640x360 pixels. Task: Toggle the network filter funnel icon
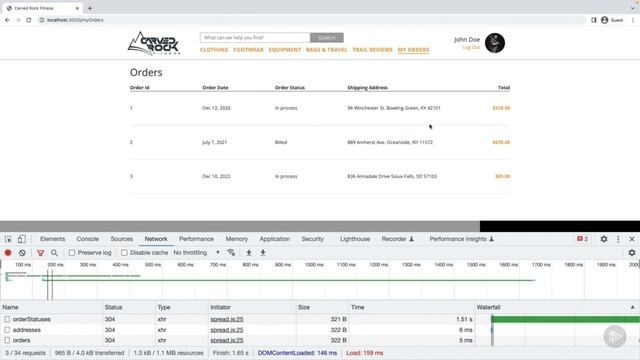click(x=40, y=253)
